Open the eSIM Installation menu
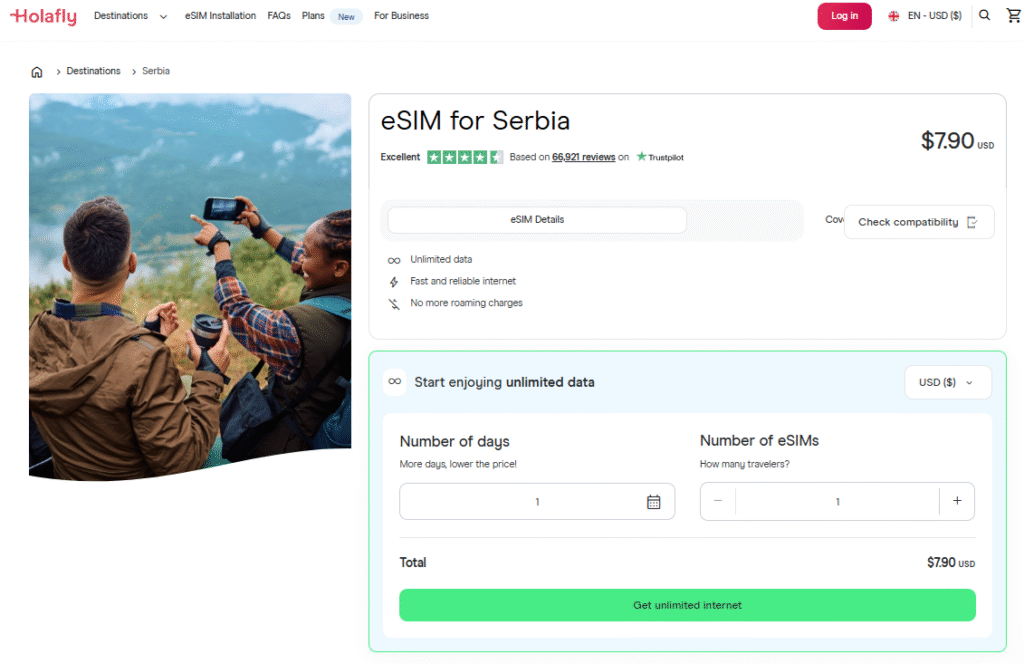 (220, 15)
